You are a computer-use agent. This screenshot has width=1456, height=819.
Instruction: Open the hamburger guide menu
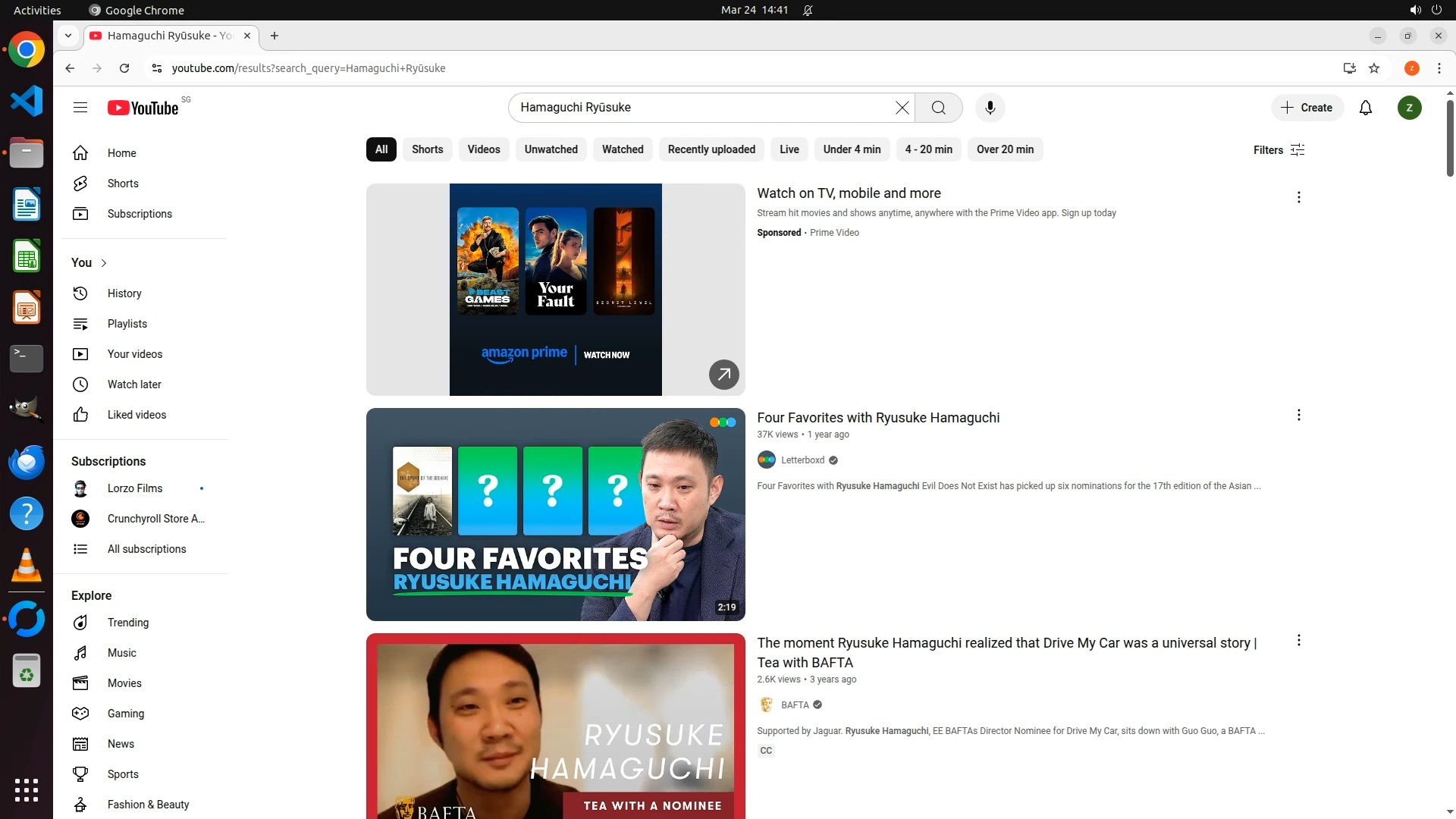click(x=80, y=108)
